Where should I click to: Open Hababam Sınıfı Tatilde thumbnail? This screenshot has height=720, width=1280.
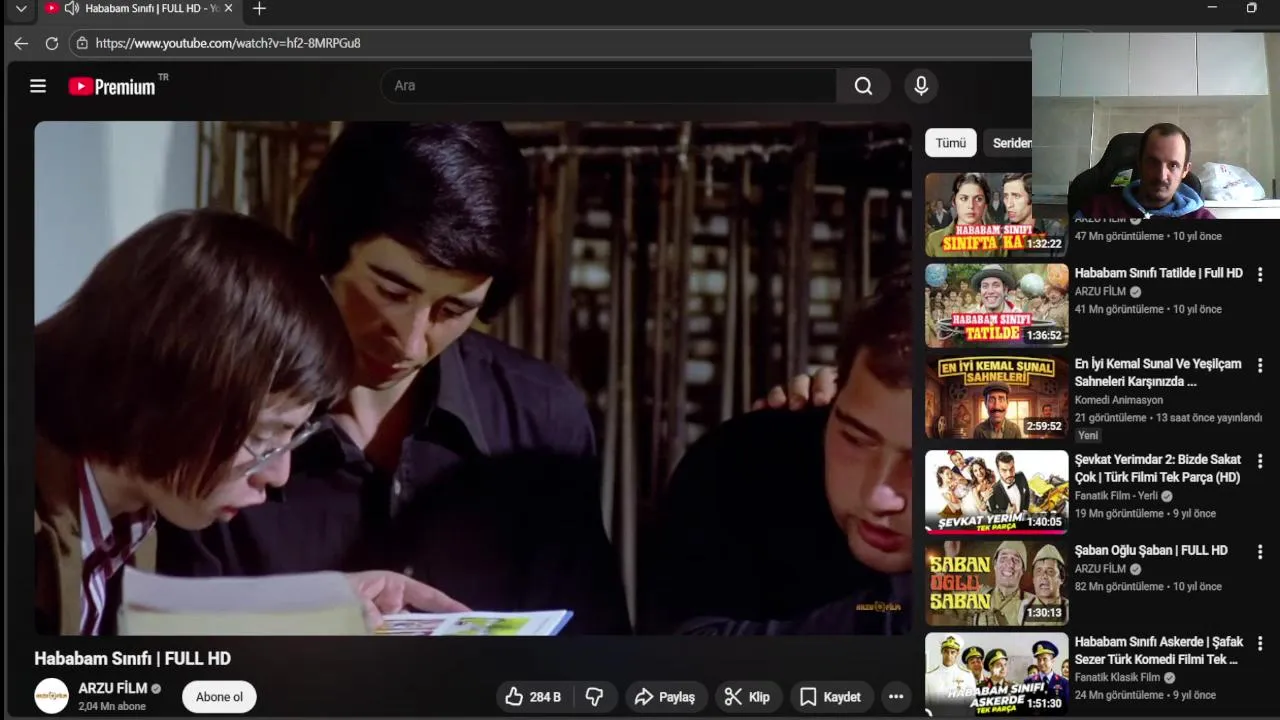(x=996, y=306)
